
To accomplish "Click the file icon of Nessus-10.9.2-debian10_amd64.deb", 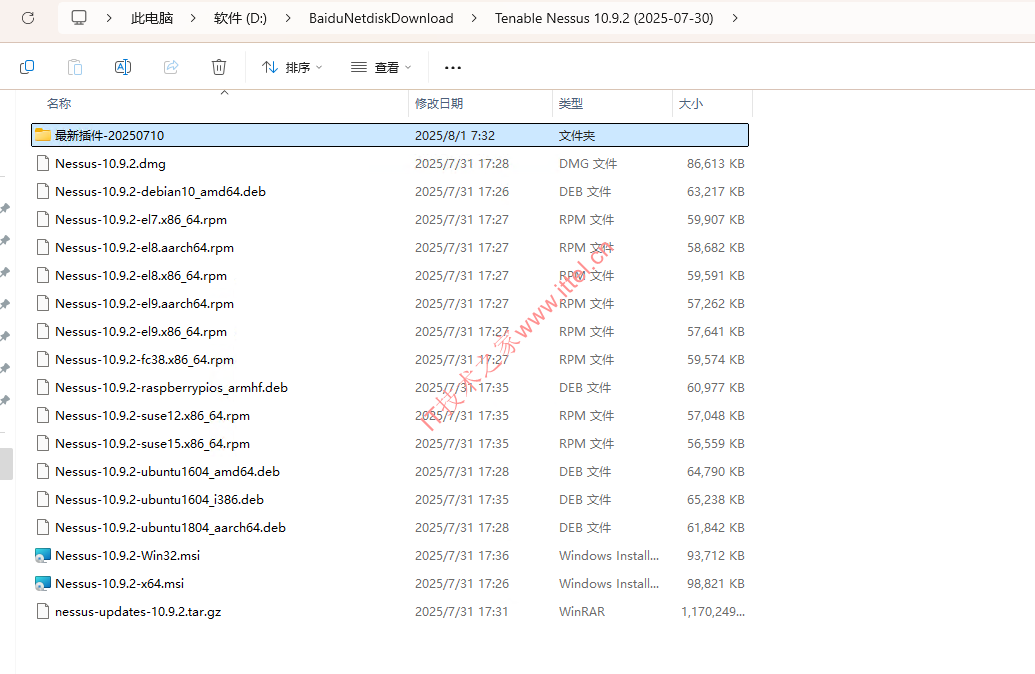I will 43,191.
